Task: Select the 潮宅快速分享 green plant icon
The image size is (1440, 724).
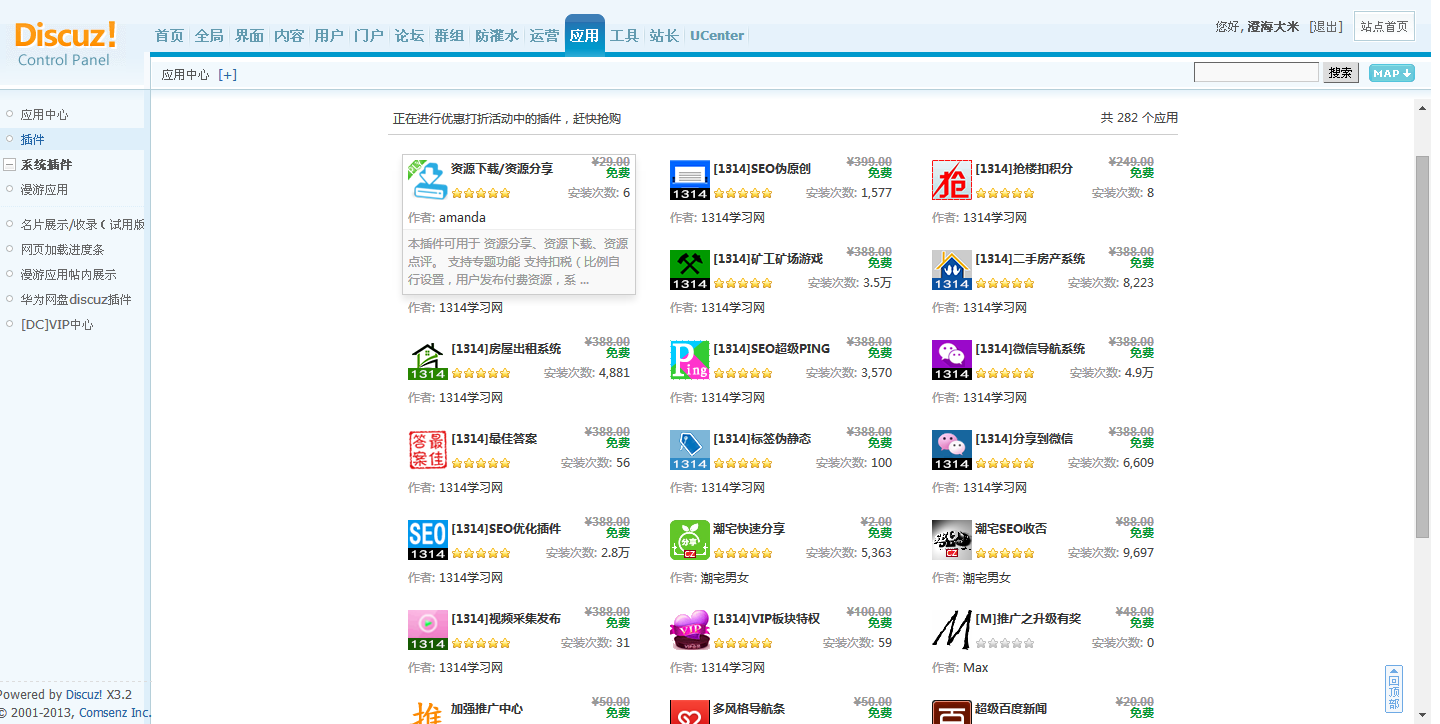Action: pyautogui.click(x=689, y=539)
